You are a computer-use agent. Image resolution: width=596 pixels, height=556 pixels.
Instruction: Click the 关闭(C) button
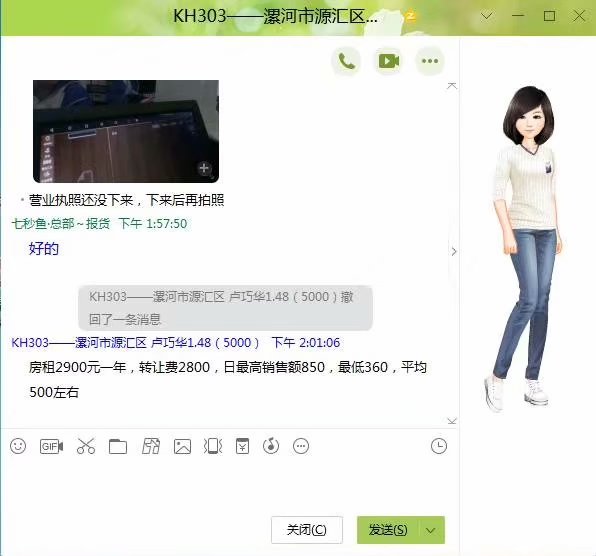(x=307, y=530)
